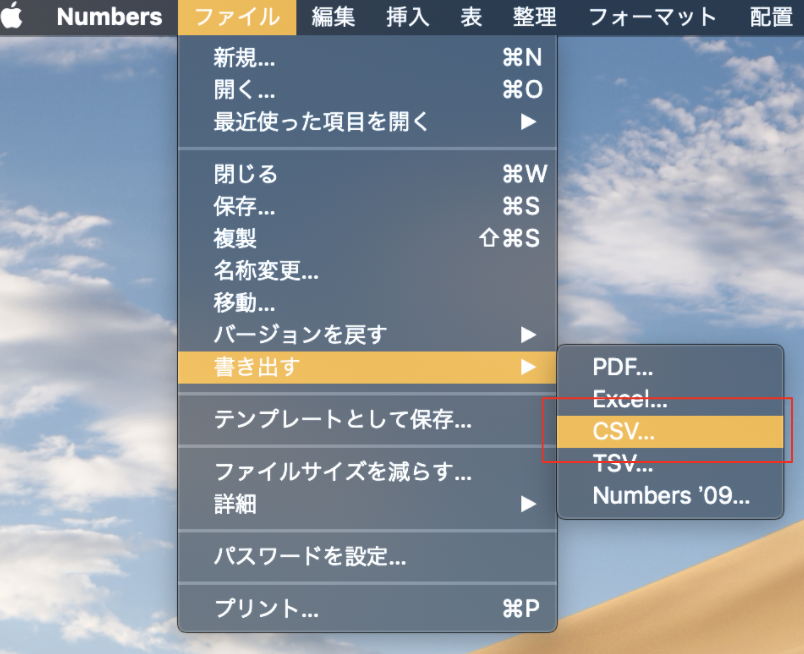Image resolution: width=804 pixels, height=654 pixels.
Task: Open the 配置 menu
Action: click(771, 17)
